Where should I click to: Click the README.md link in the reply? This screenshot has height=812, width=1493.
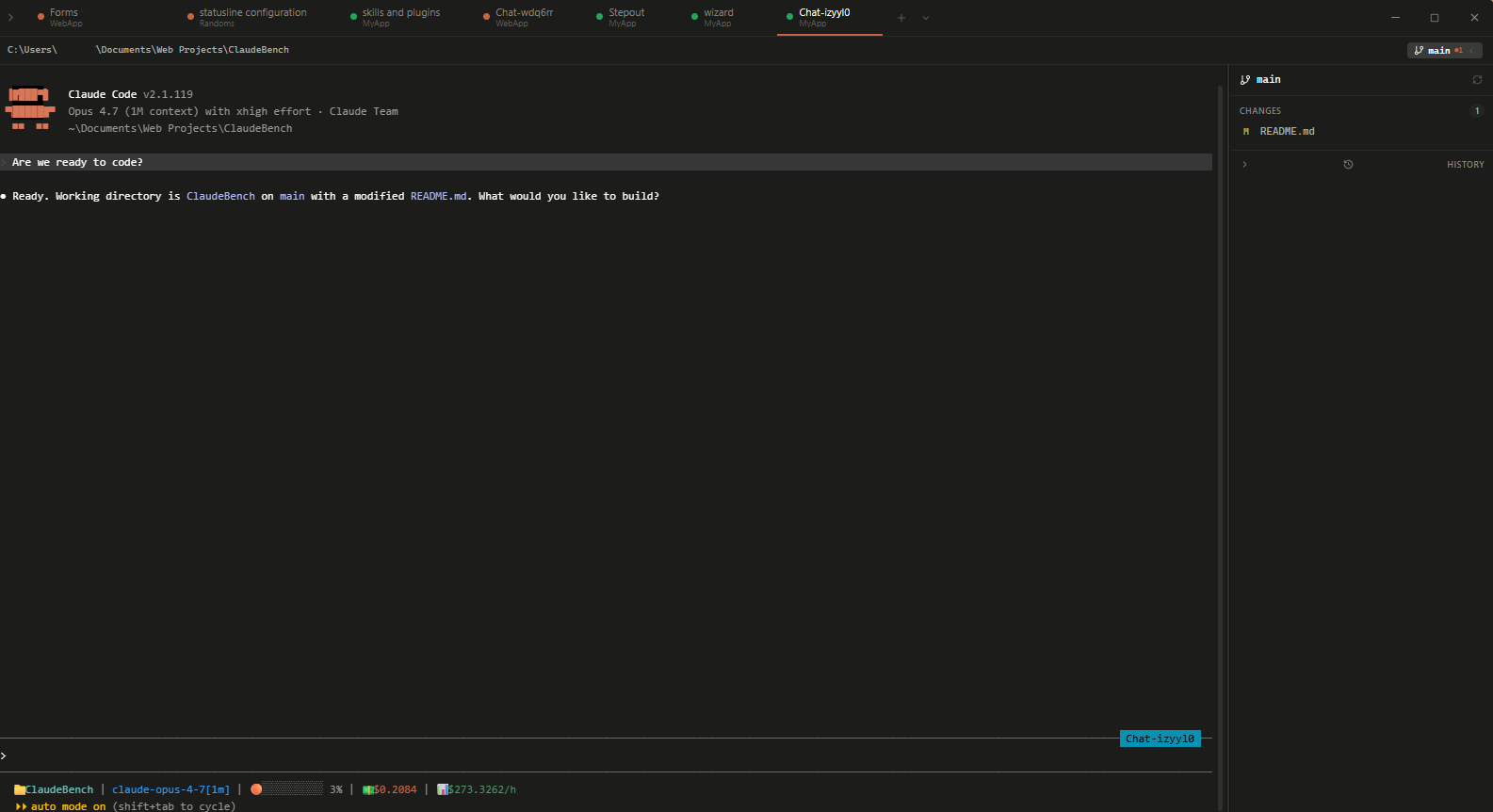pyautogui.click(x=438, y=196)
